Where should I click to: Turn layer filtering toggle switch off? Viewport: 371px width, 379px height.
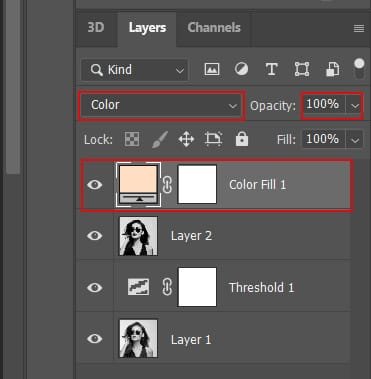(x=359, y=68)
